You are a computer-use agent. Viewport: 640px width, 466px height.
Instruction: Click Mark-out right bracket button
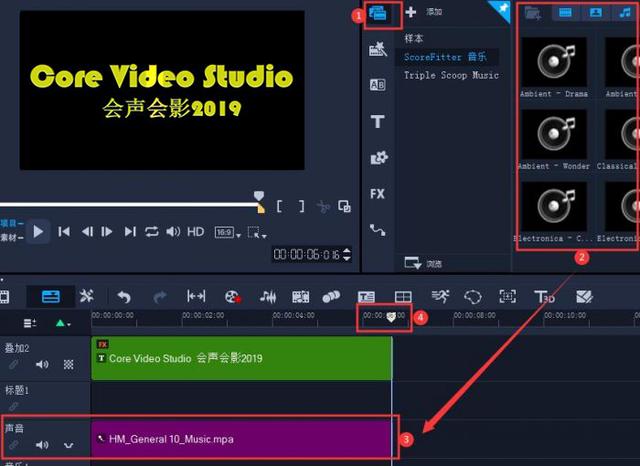[x=302, y=206]
